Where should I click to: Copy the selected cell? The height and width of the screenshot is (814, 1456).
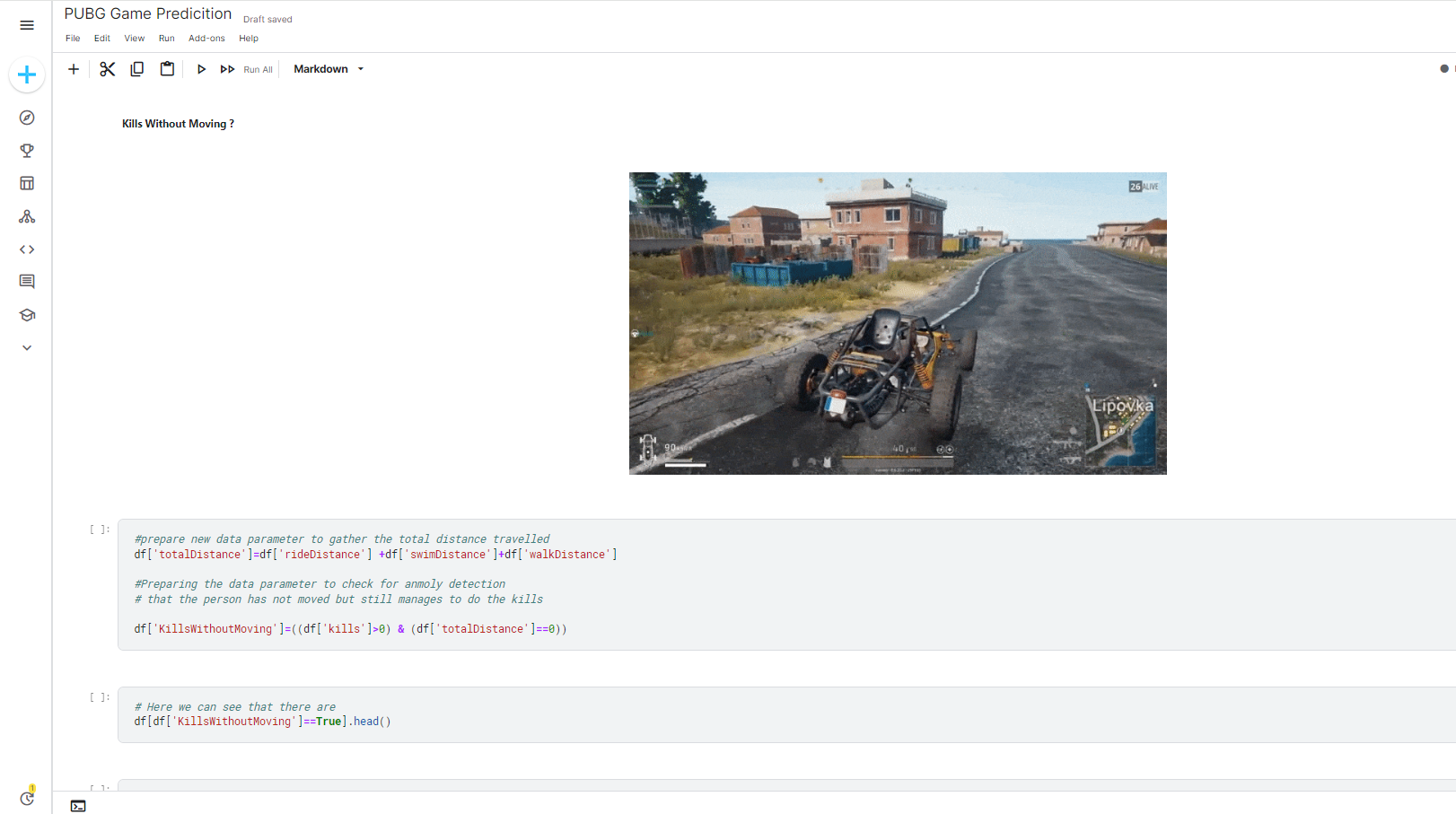pos(137,69)
